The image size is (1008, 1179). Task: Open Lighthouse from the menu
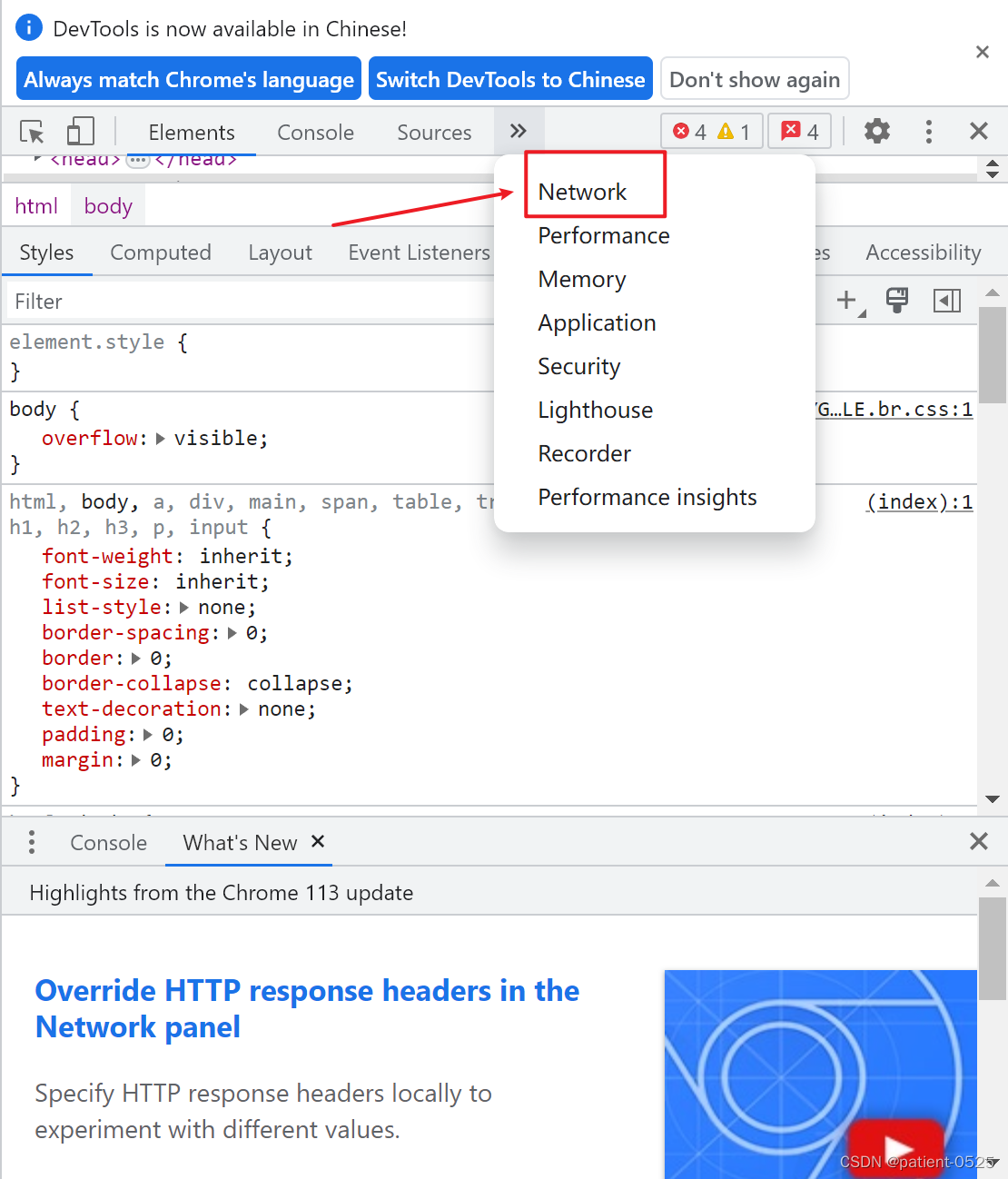pos(595,410)
